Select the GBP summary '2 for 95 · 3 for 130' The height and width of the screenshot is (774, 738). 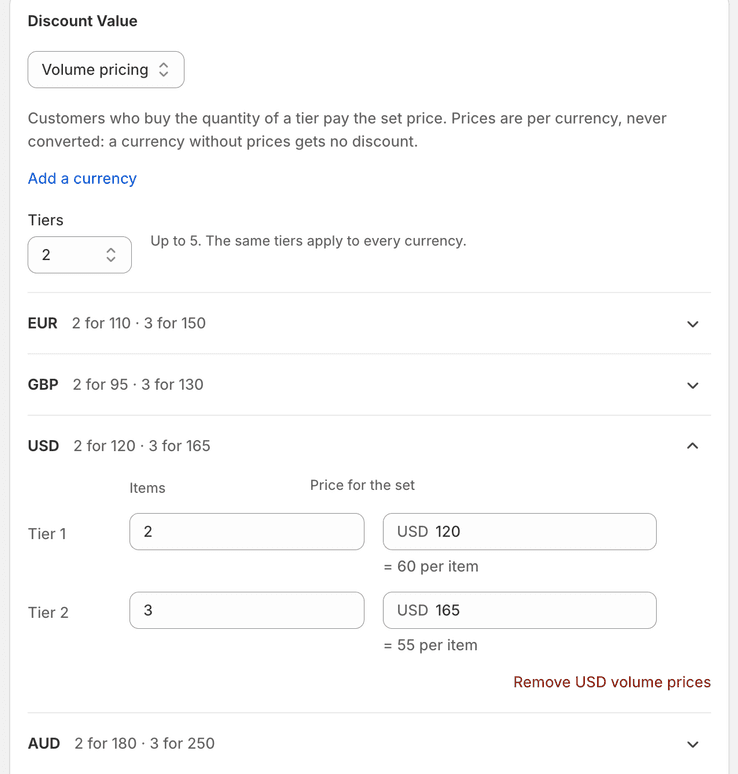138,385
